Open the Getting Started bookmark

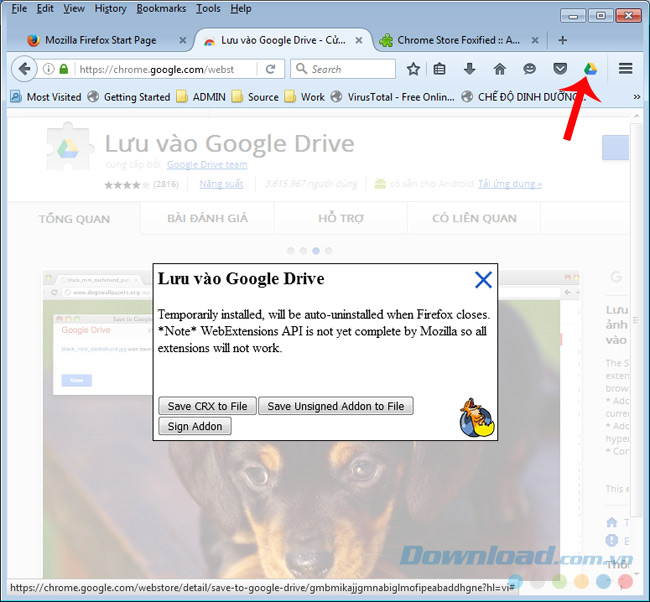(x=129, y=97)
